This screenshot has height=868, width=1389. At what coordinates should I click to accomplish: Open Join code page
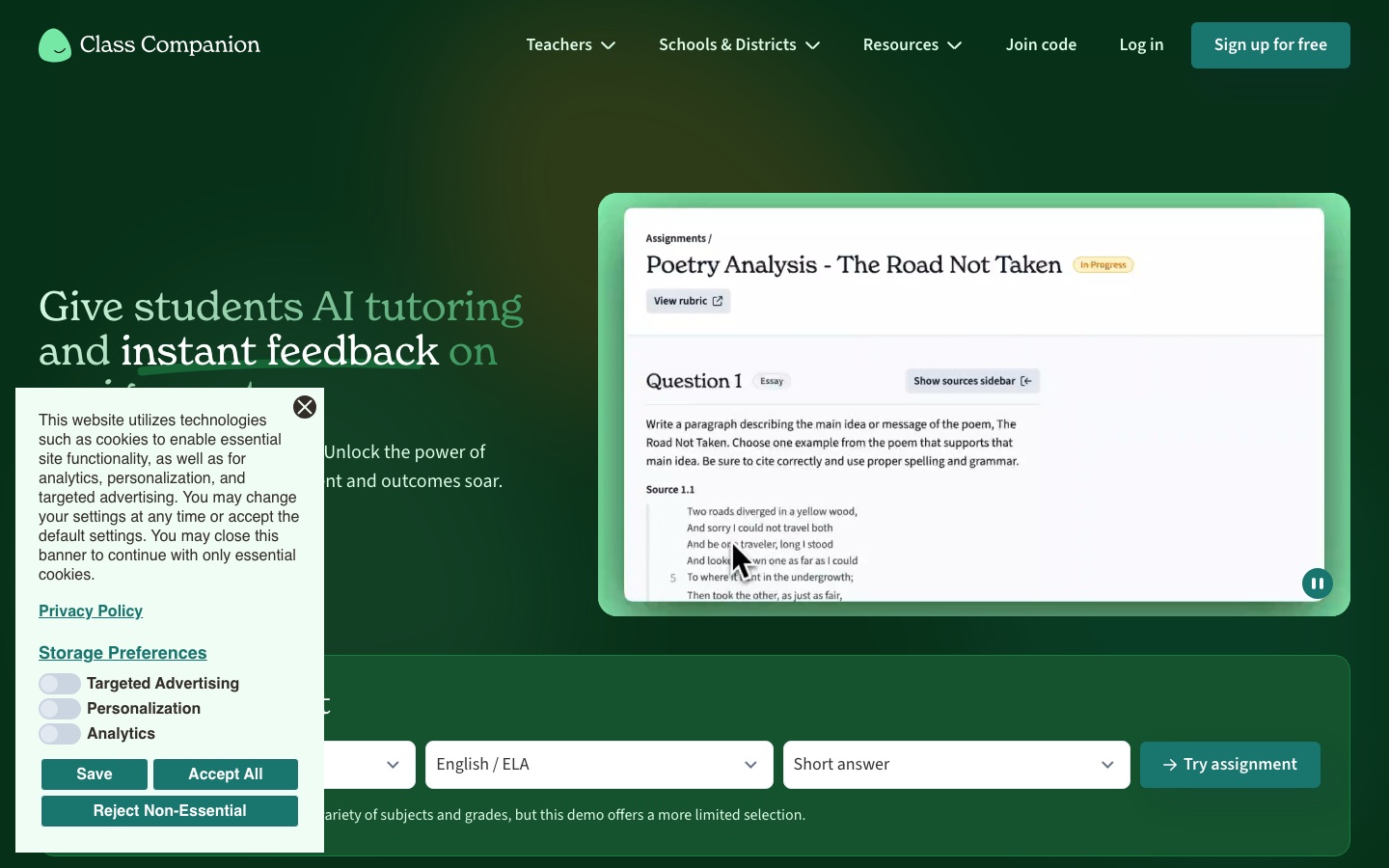click(x=1041, y=45)
